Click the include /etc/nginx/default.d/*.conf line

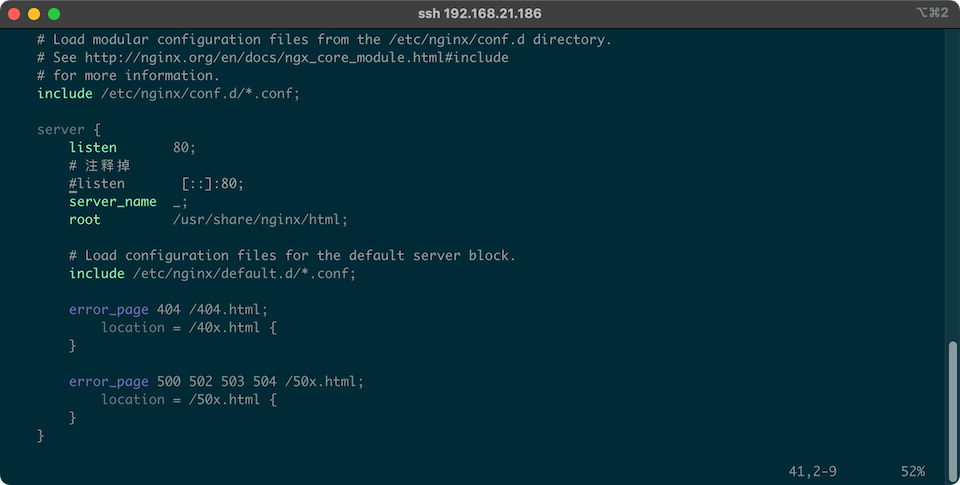pyautogui.click(x=212, y=274)
